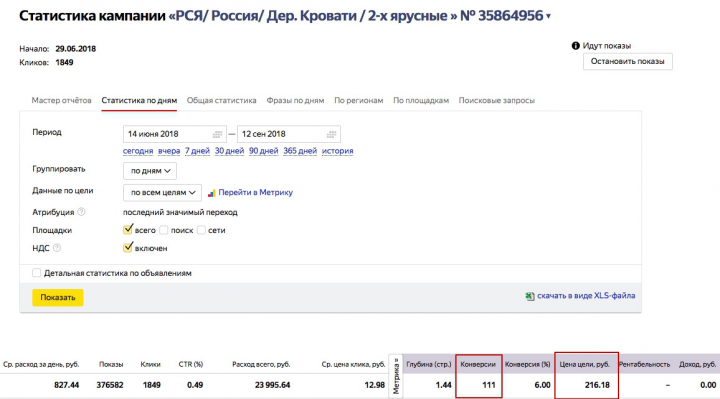Open the по всем целям dropdown
Viewport: 720px width, 399px height.
point(162,192)
